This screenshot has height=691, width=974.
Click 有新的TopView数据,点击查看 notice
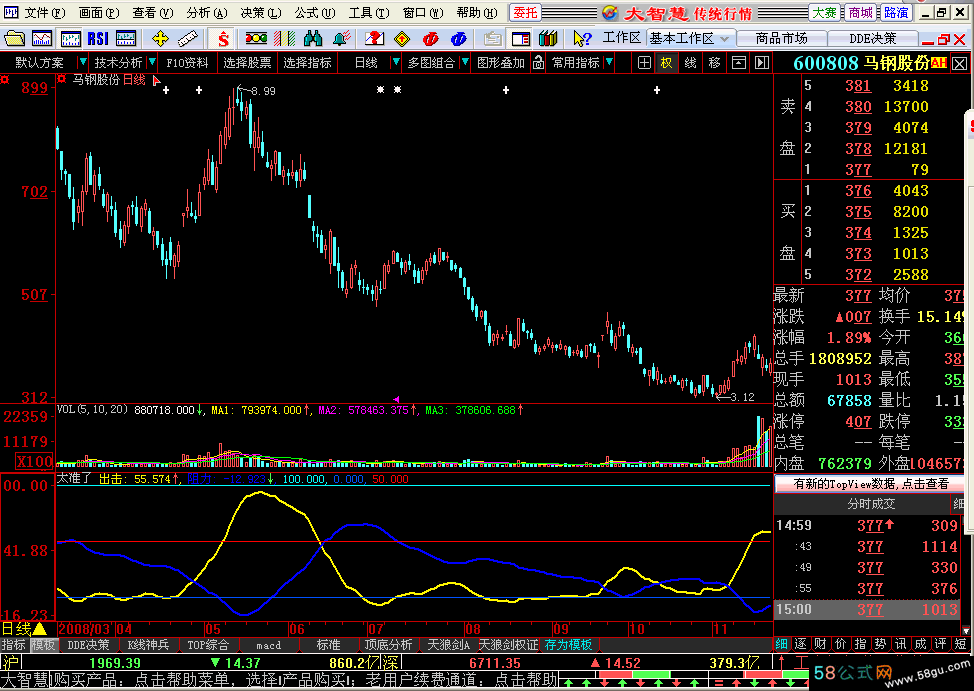click(870, 483)
